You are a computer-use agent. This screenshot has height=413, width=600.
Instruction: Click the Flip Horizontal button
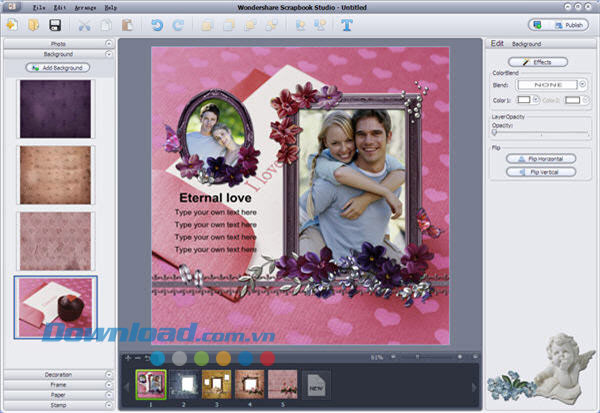point(541,159)
